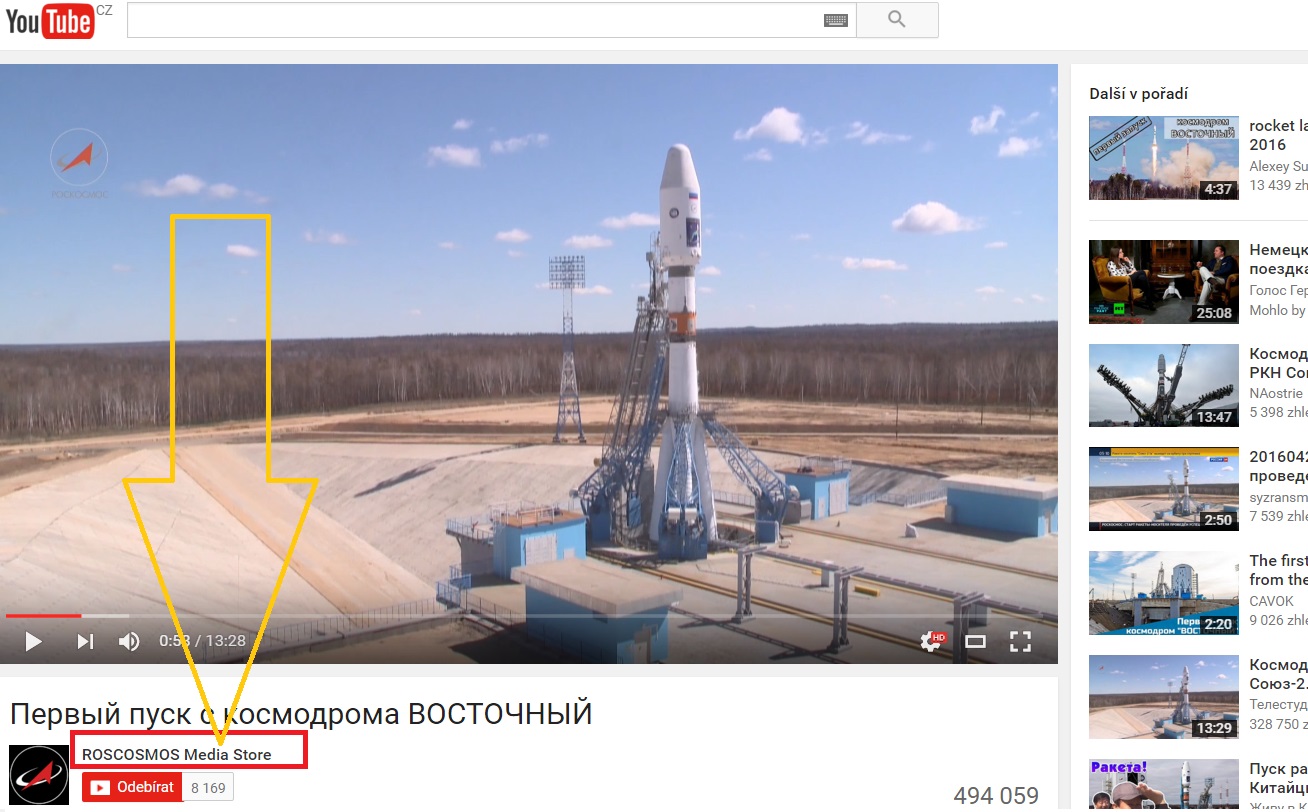
Task: Subscribe with the Odebírat button
Action: 132,788
